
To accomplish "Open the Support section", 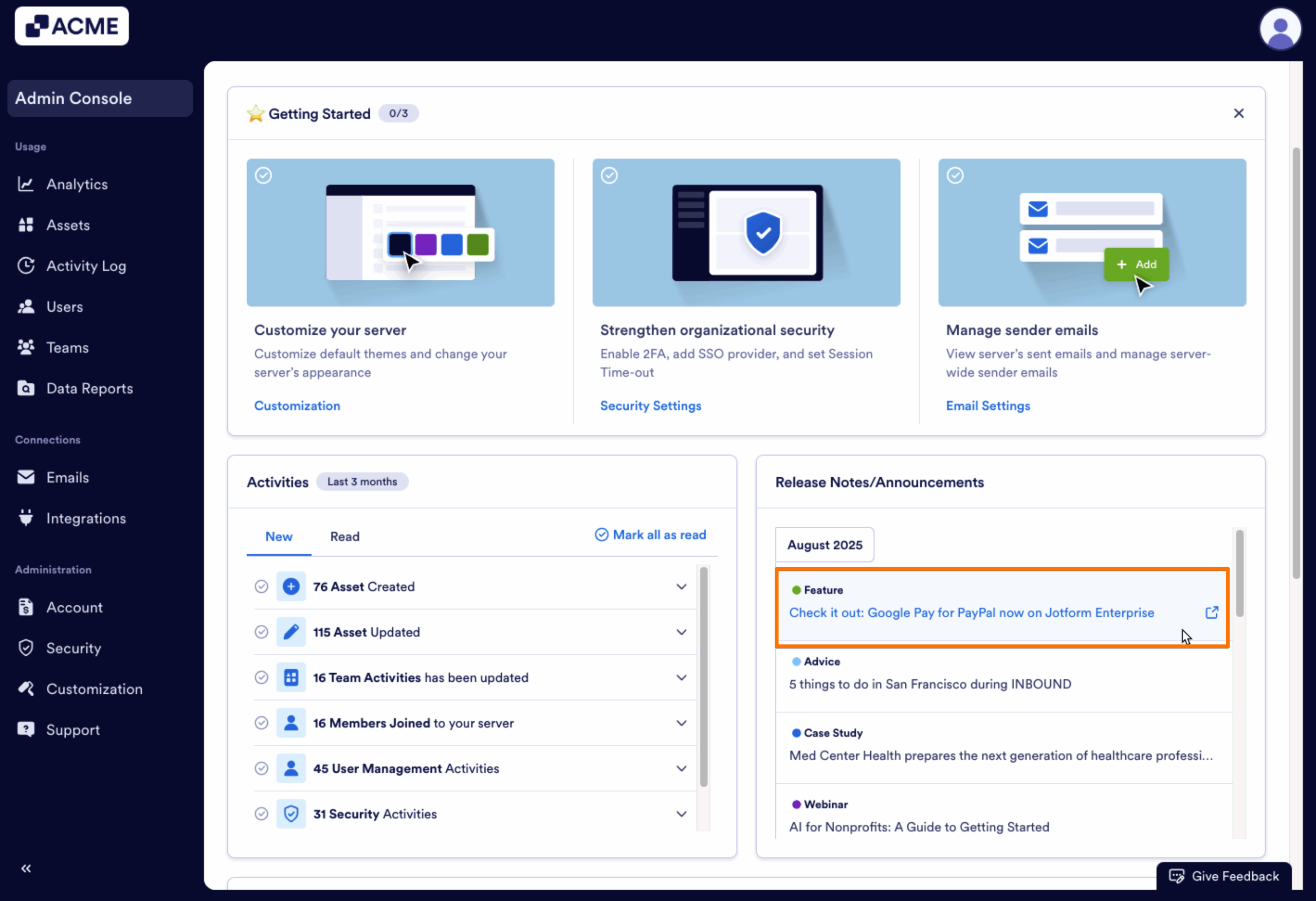I will pos(72,729).
